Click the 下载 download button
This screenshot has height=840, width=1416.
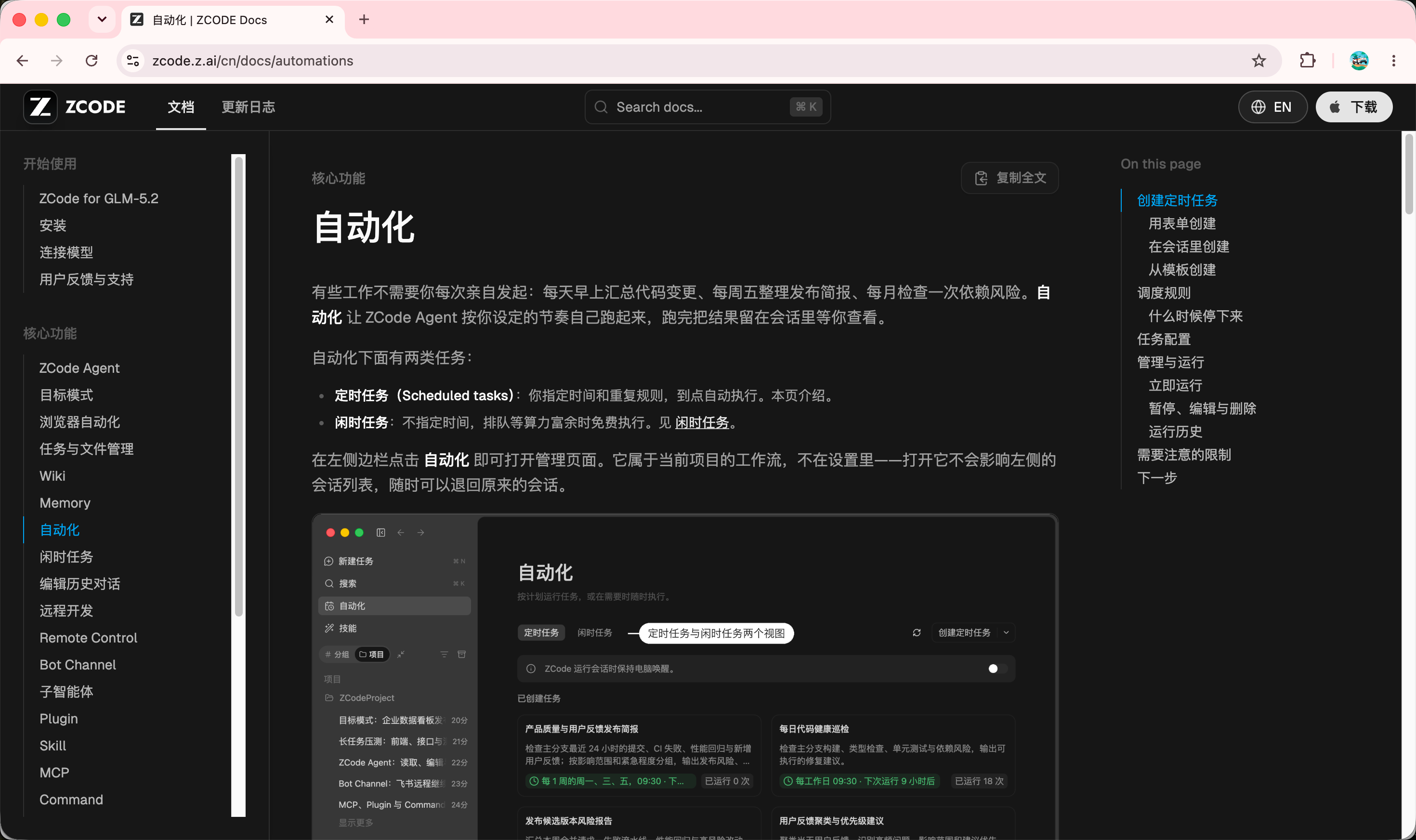pos(1354,107)
